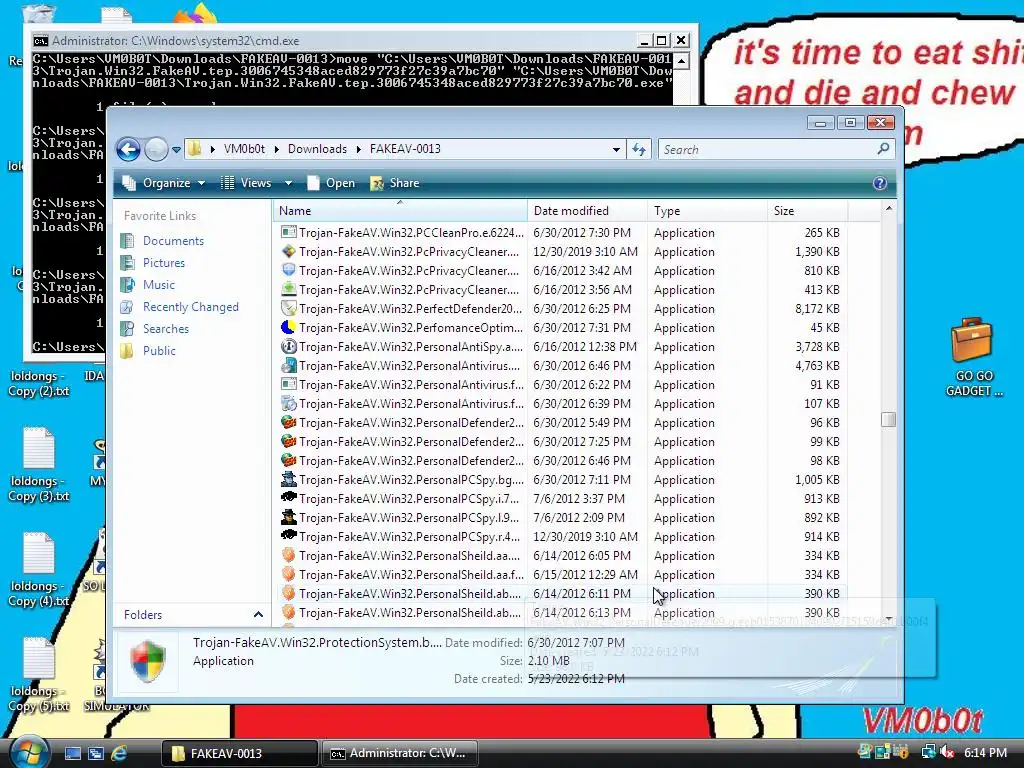Open the Views dropdown arrow

[x=288, y=184]
